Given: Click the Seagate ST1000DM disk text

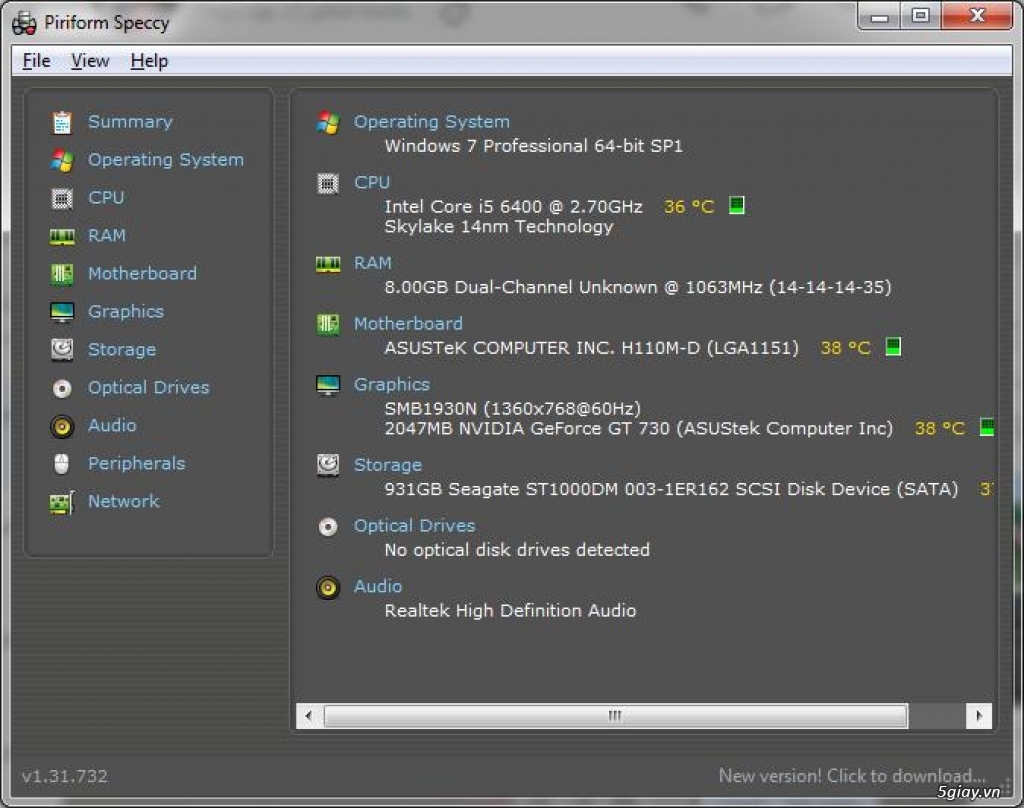Looking at the screenshot, I should click(x=671, y=489).
